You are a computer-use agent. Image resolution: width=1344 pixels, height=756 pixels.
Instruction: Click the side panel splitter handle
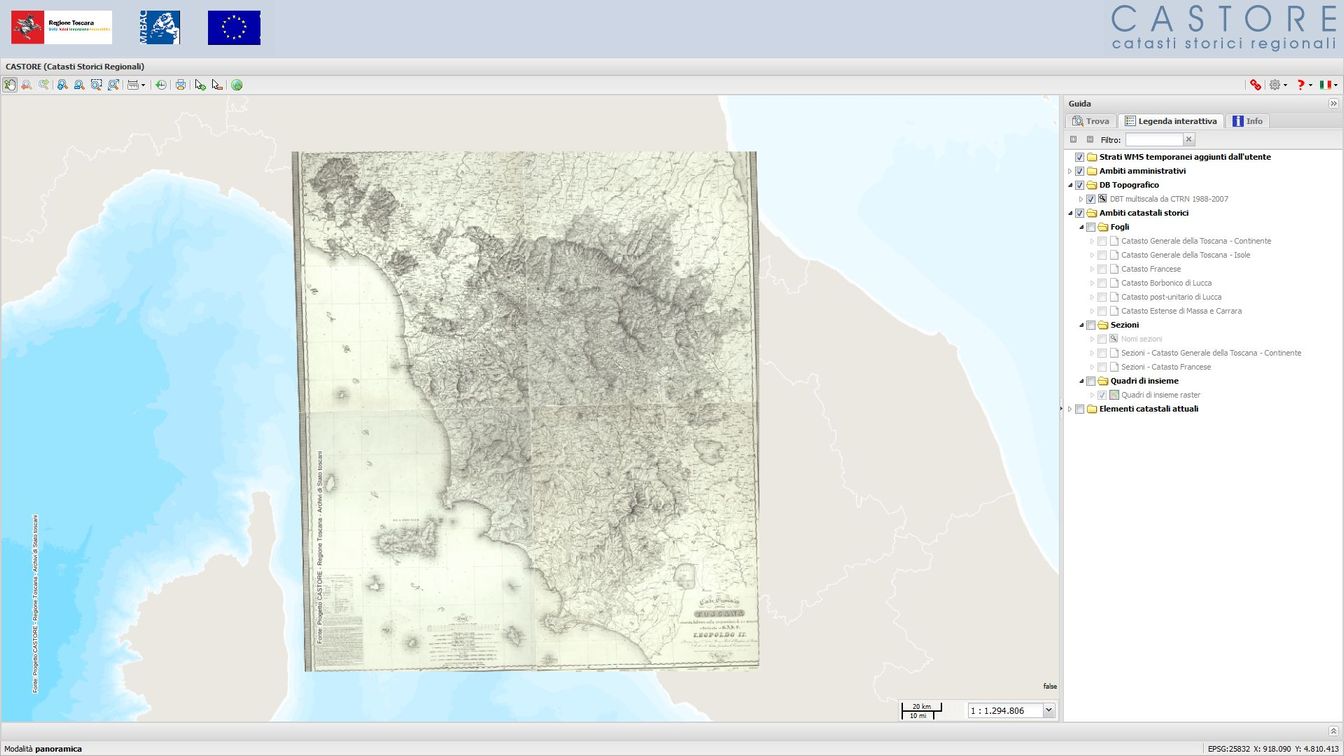pyautogui.click(x=1061, y=408)
